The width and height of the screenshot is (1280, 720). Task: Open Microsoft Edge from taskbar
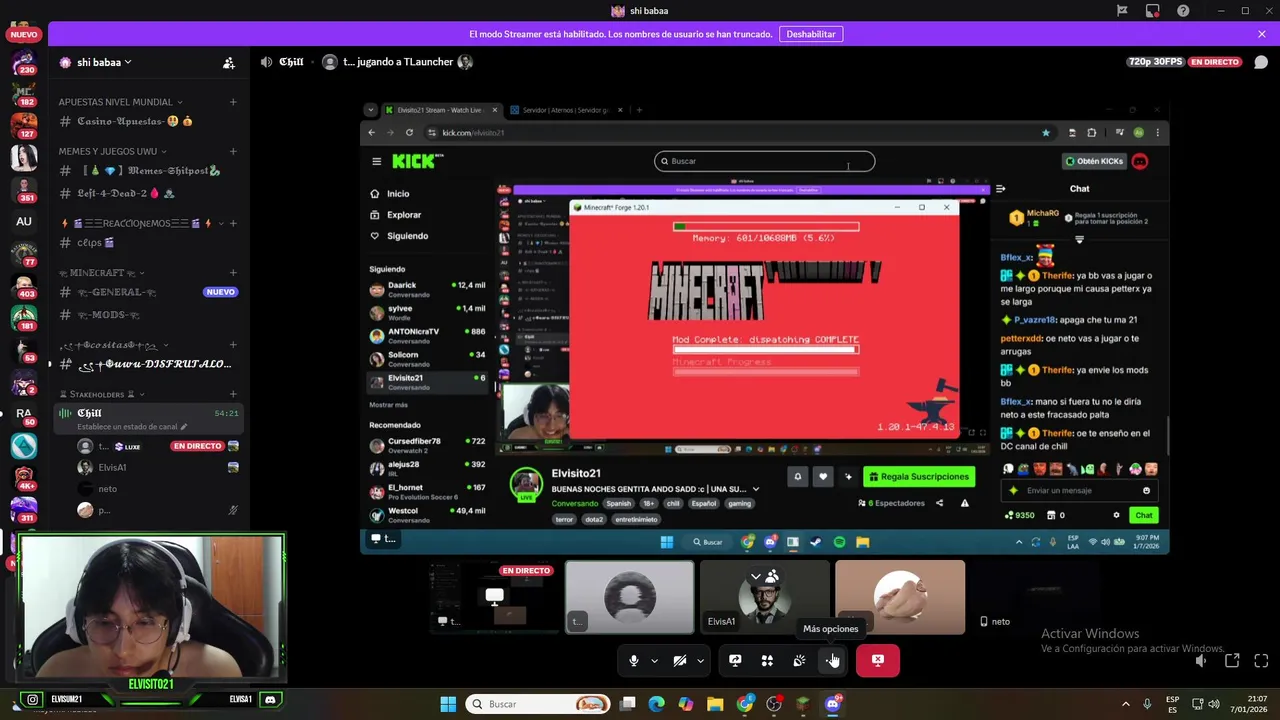(656, 704)
